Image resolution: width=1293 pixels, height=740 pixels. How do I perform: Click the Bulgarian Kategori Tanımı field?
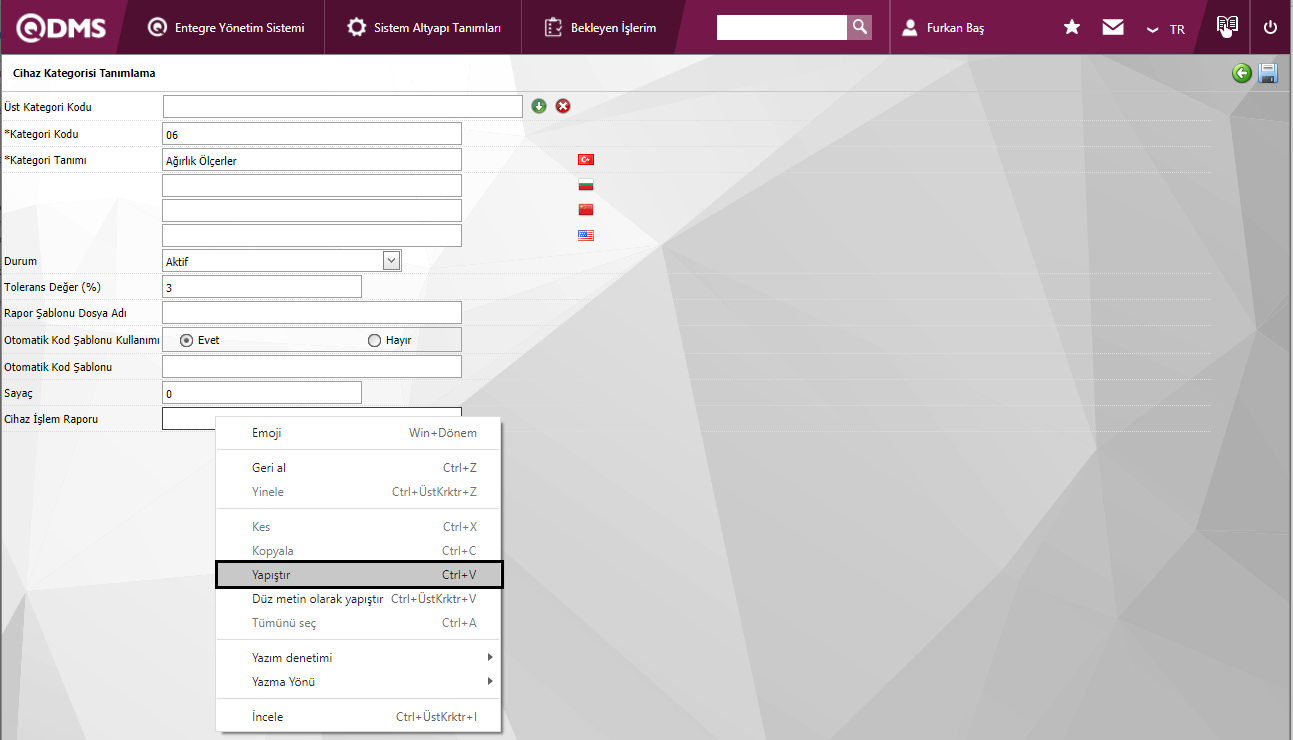coord(312,185)
